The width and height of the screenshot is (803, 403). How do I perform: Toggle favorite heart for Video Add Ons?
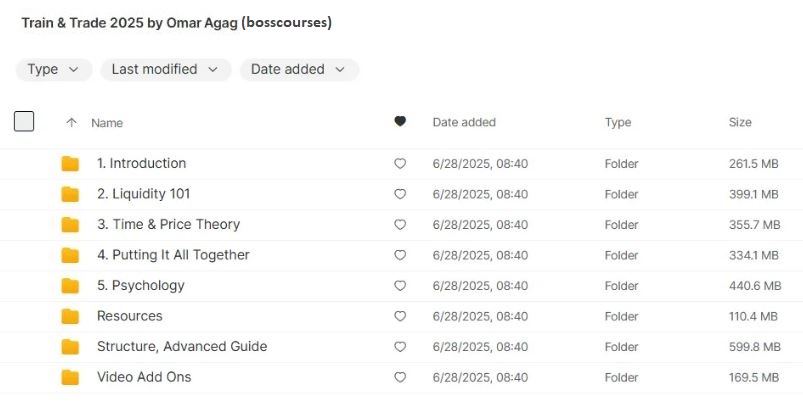tap(400, 378)
